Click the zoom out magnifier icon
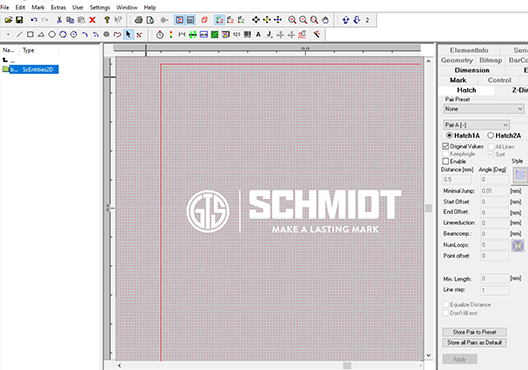This screenshot has width=528, height=370. [303, 20]
